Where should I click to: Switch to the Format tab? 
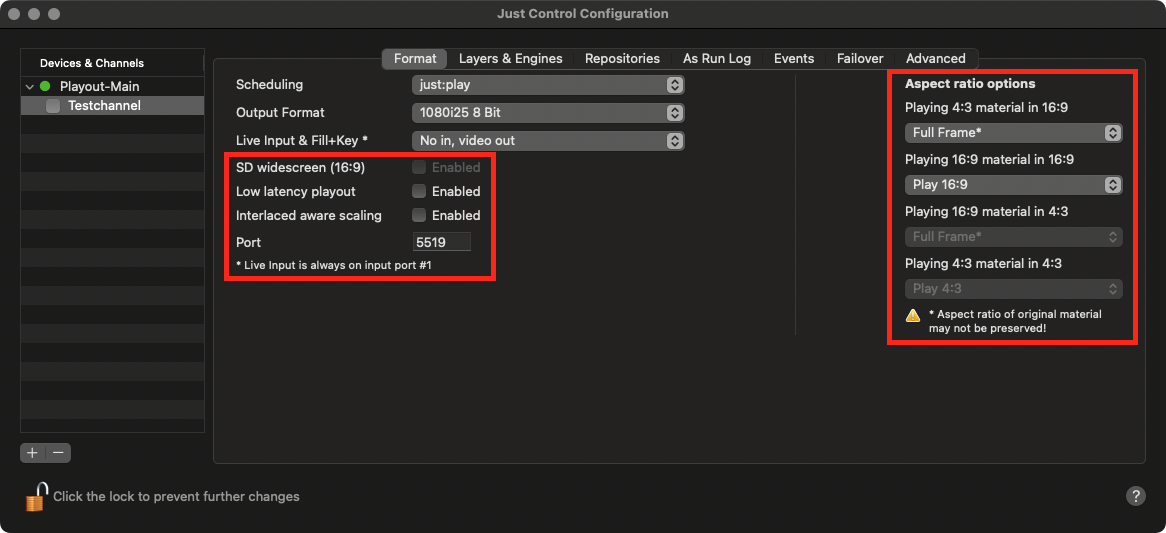(x=415, y=59)
